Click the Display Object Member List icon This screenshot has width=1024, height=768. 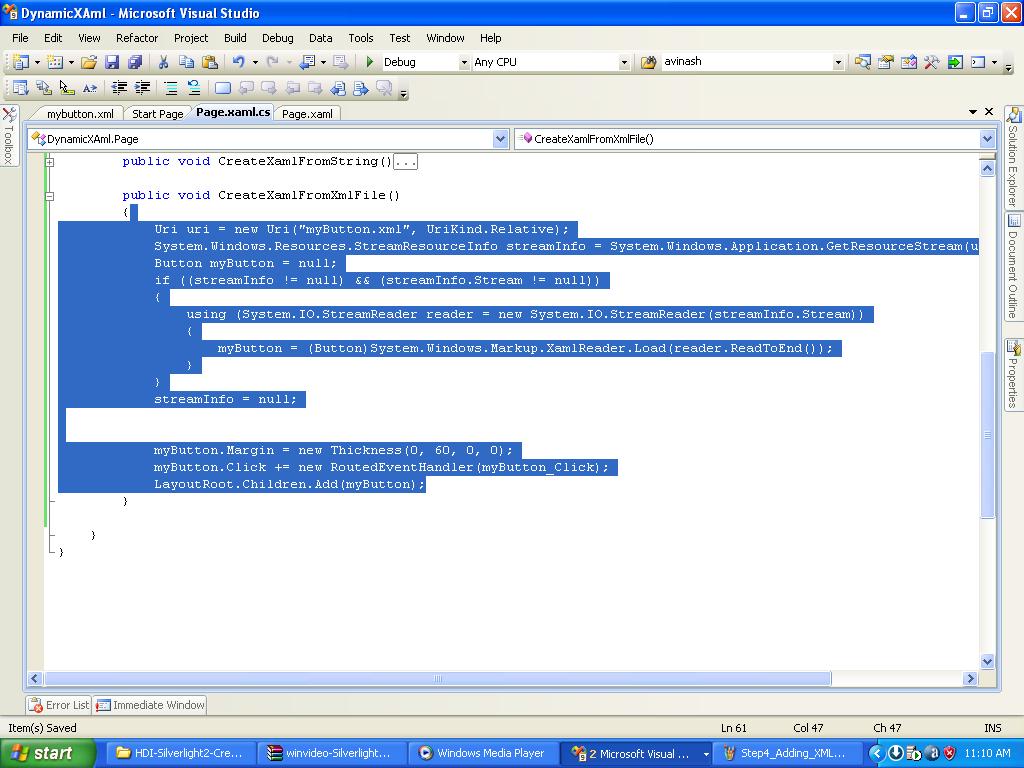20,88
